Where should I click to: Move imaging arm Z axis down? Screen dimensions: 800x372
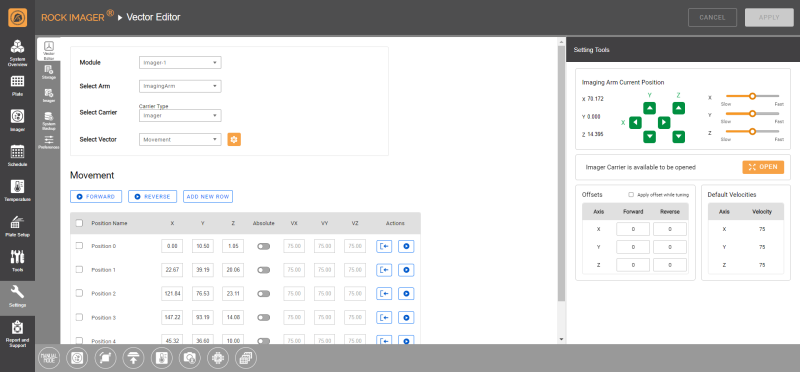click(x=678, y=137)
